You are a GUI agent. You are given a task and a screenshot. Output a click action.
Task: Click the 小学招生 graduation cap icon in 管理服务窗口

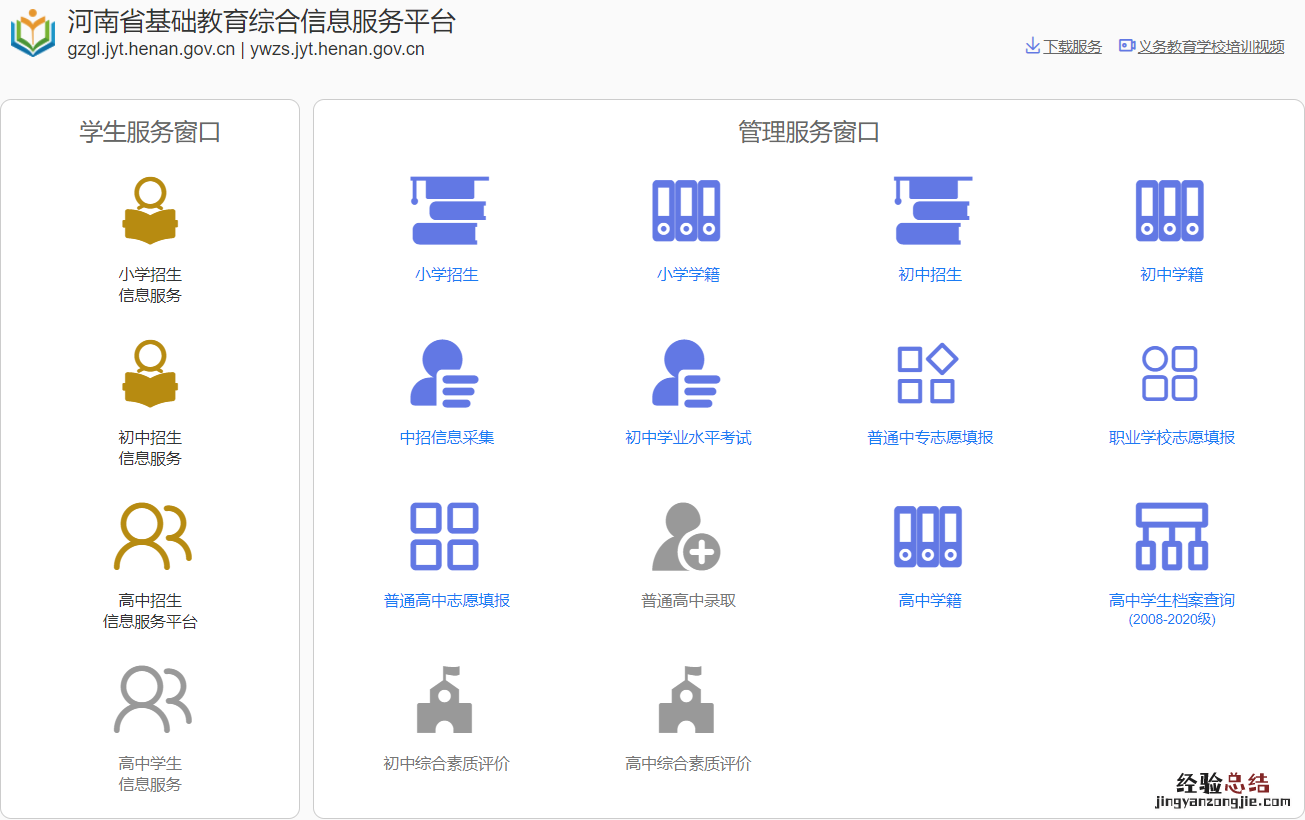click(x=447, y=211)
